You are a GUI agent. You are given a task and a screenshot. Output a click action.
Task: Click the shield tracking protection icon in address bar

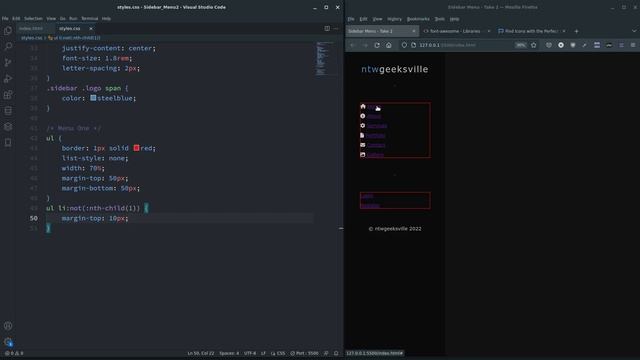pyautogui.click(x=404, y=45)
